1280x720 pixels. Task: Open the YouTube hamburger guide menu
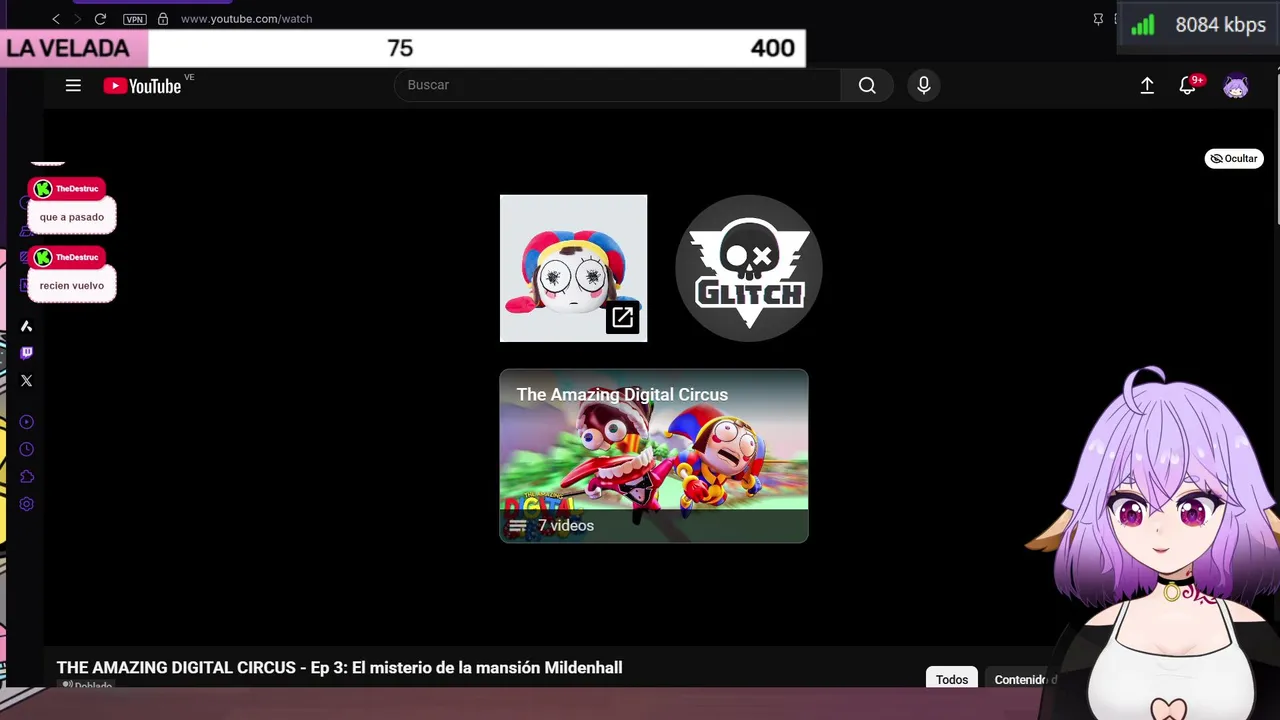(x=73, y=85)
